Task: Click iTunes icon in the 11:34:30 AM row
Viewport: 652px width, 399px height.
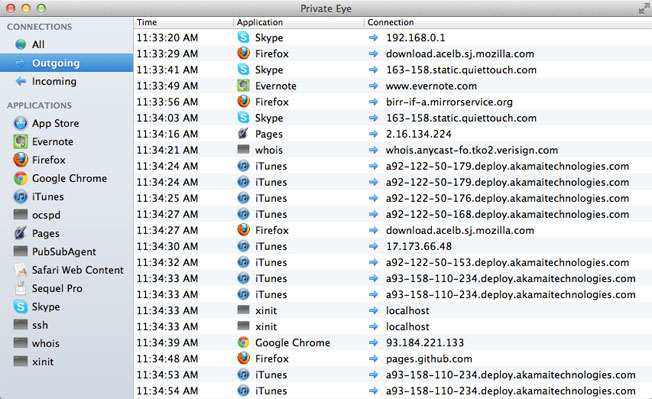Action: (243, 246)
